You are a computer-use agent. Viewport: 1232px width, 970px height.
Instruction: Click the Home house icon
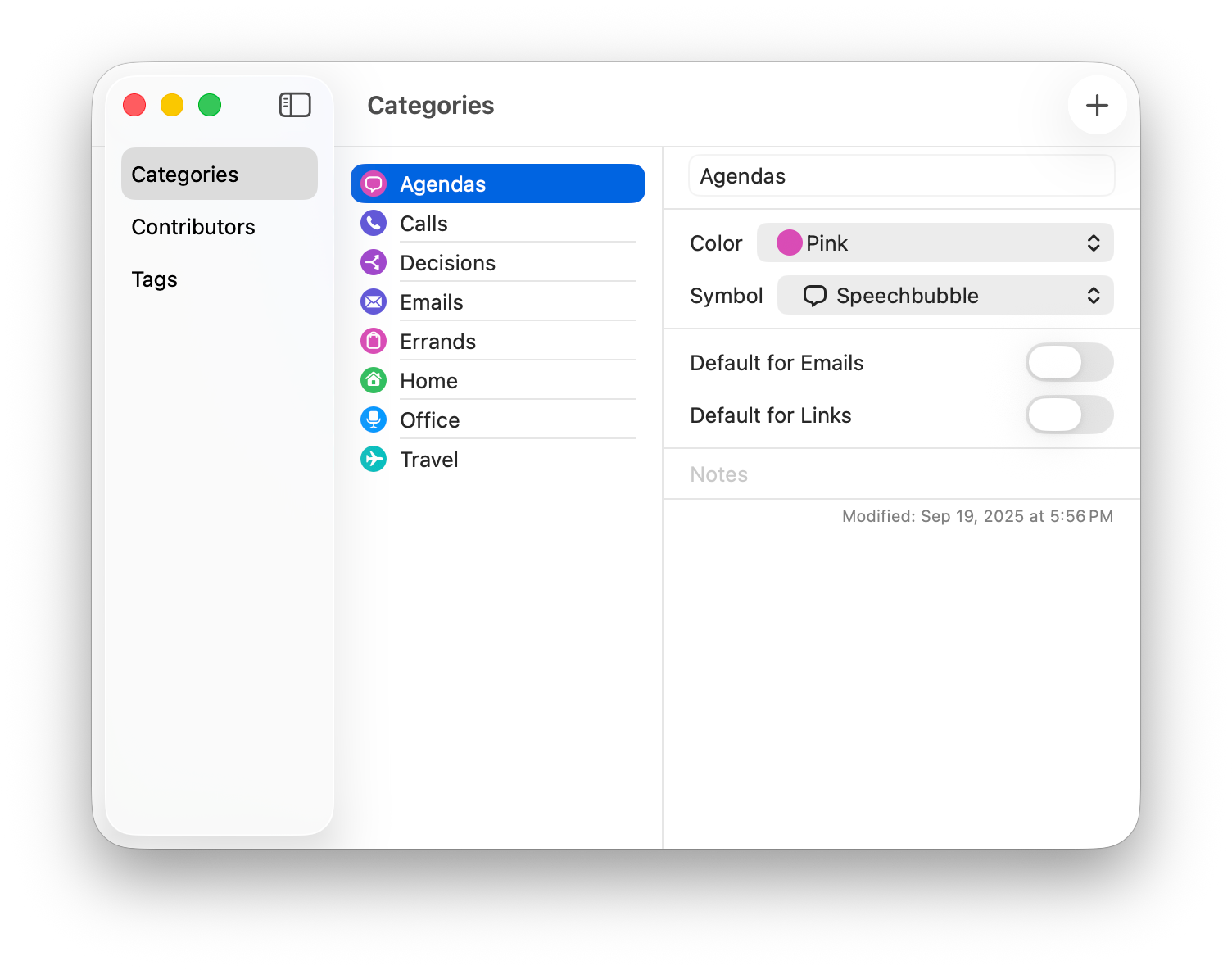pos(374,380)
